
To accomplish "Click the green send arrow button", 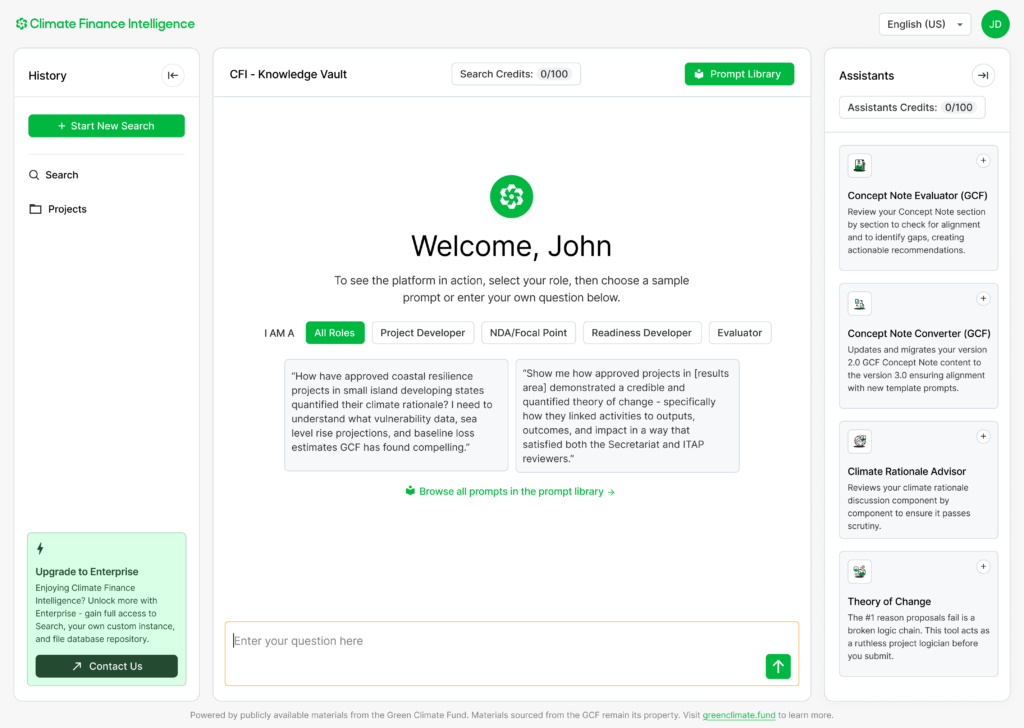I will pos(778,666).
